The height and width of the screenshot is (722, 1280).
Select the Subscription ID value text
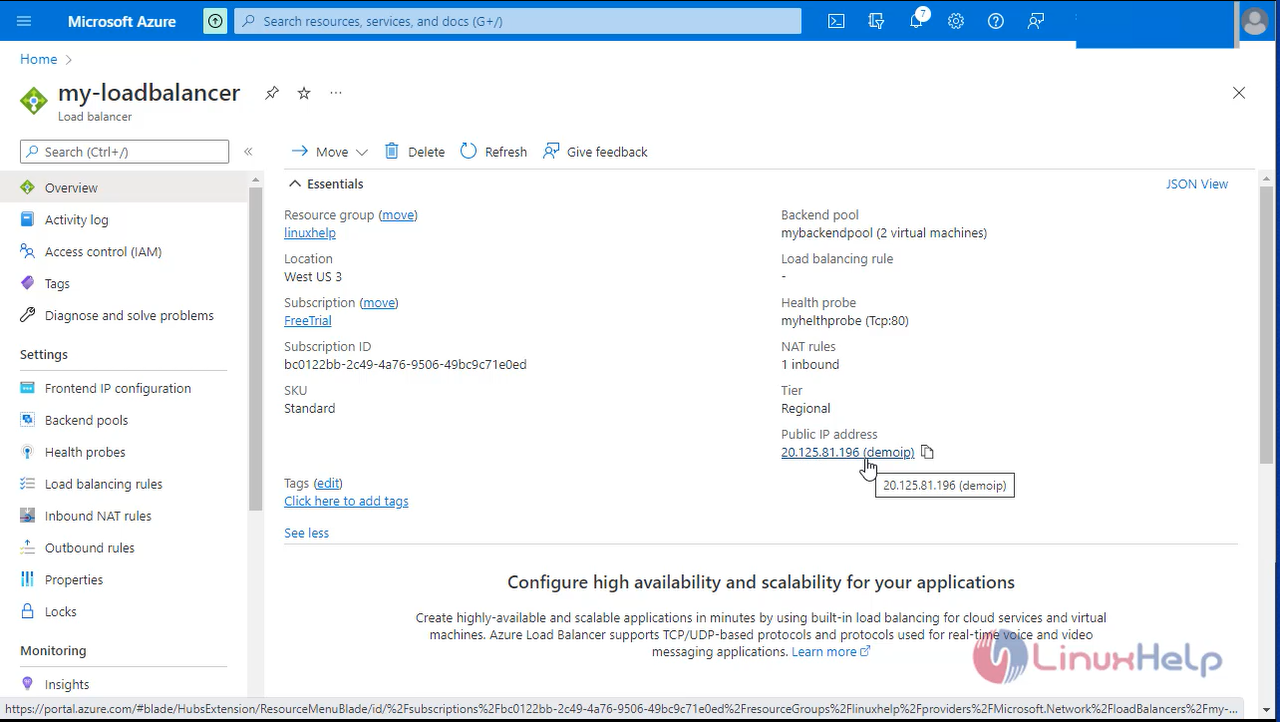pyautogui.click(x=405, y=365)
